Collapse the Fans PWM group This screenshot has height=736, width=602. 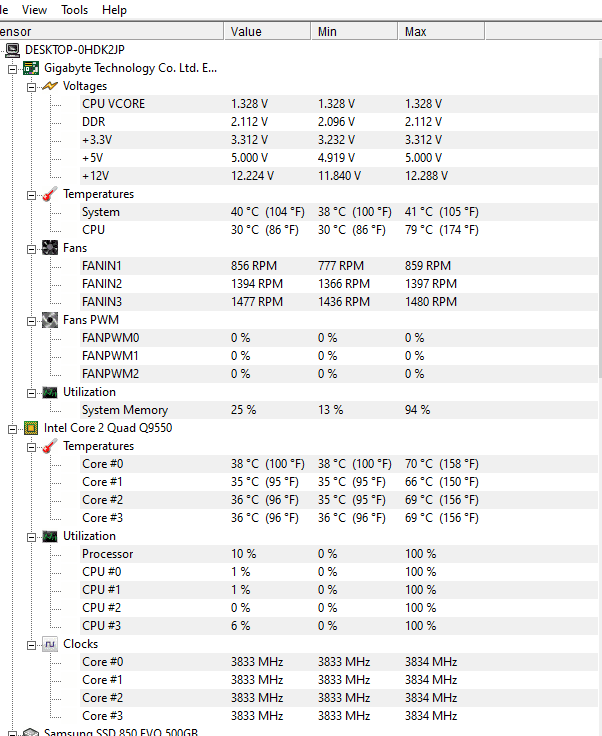click(32, 320)
